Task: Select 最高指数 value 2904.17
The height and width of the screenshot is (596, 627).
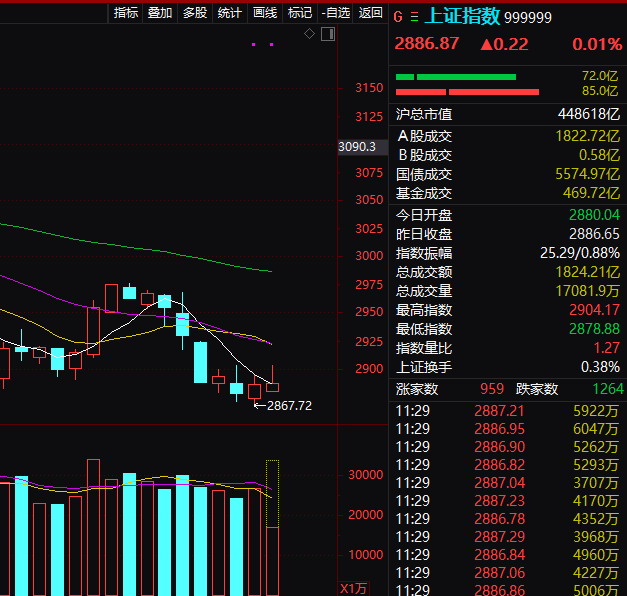Action: [x=594, y=310]
